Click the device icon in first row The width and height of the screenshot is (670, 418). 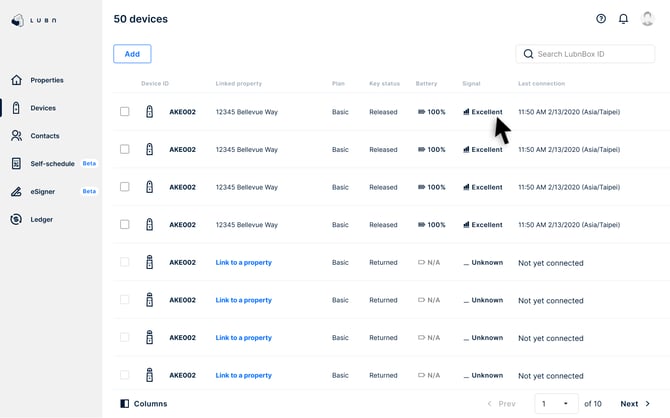pyautogui.click(x=150, y=112)
